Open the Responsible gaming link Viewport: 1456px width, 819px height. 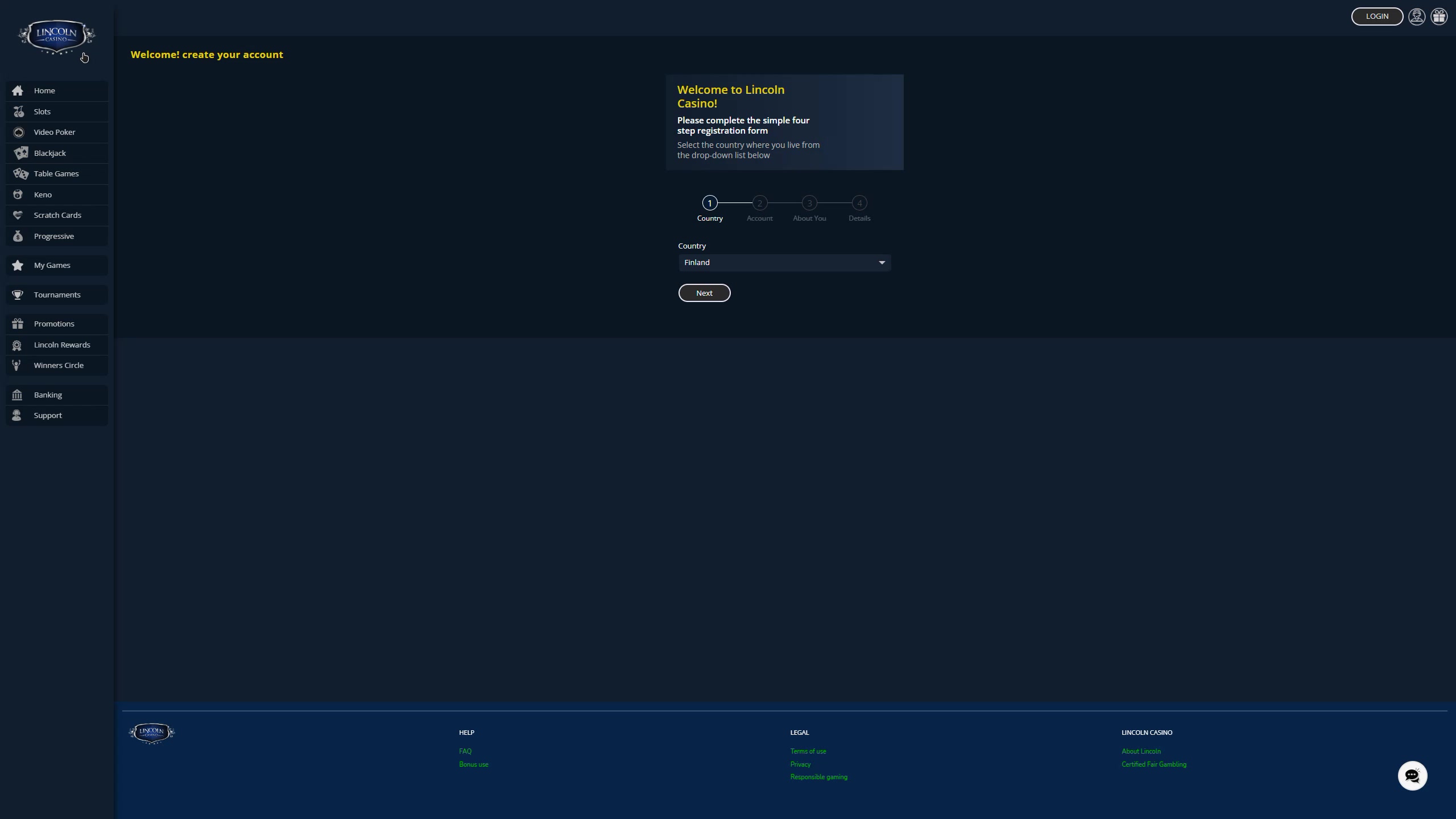tap(818, 777)
